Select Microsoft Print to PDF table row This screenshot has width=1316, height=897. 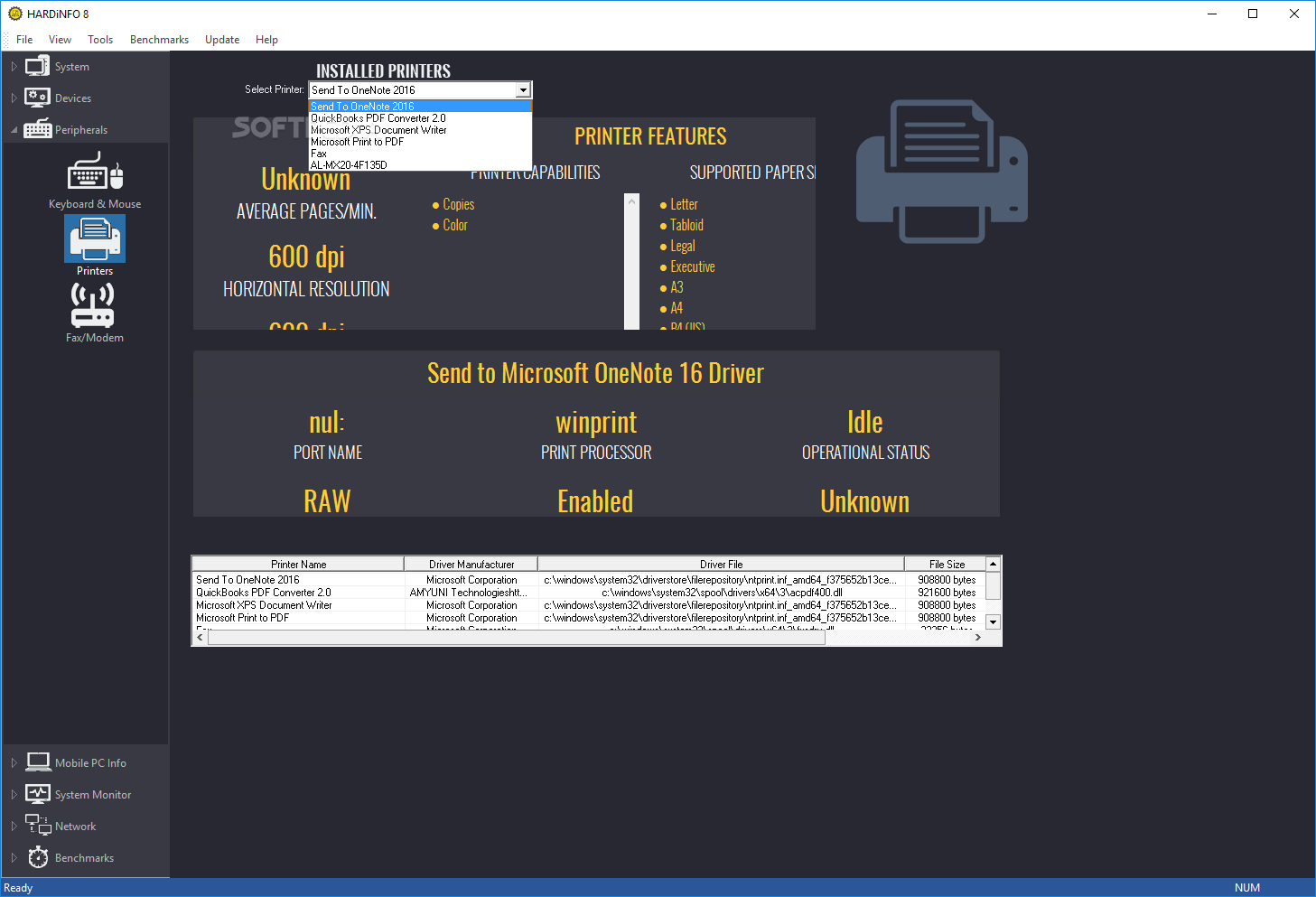tap(589, 618)
